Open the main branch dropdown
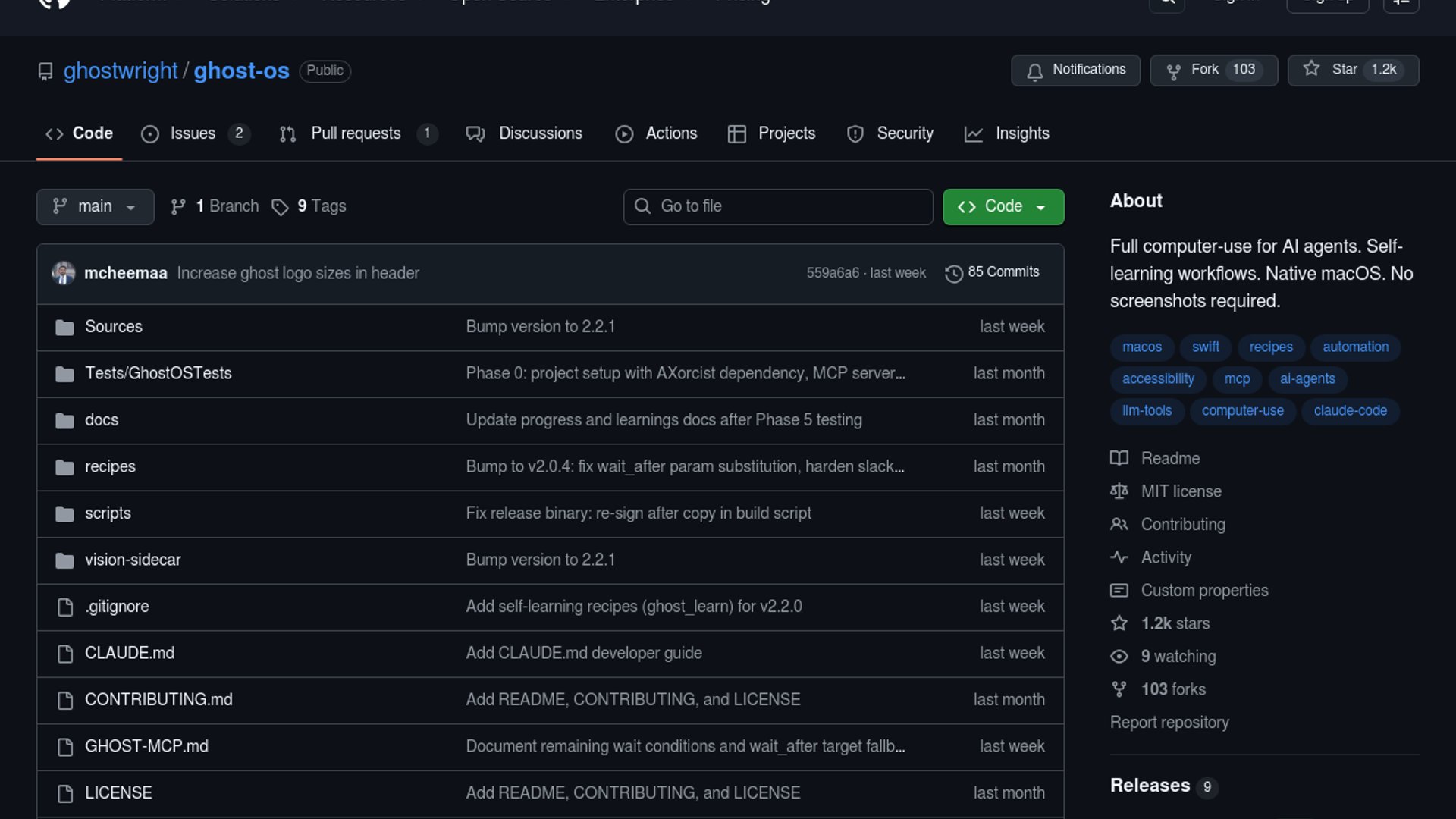 pos(95,207)
